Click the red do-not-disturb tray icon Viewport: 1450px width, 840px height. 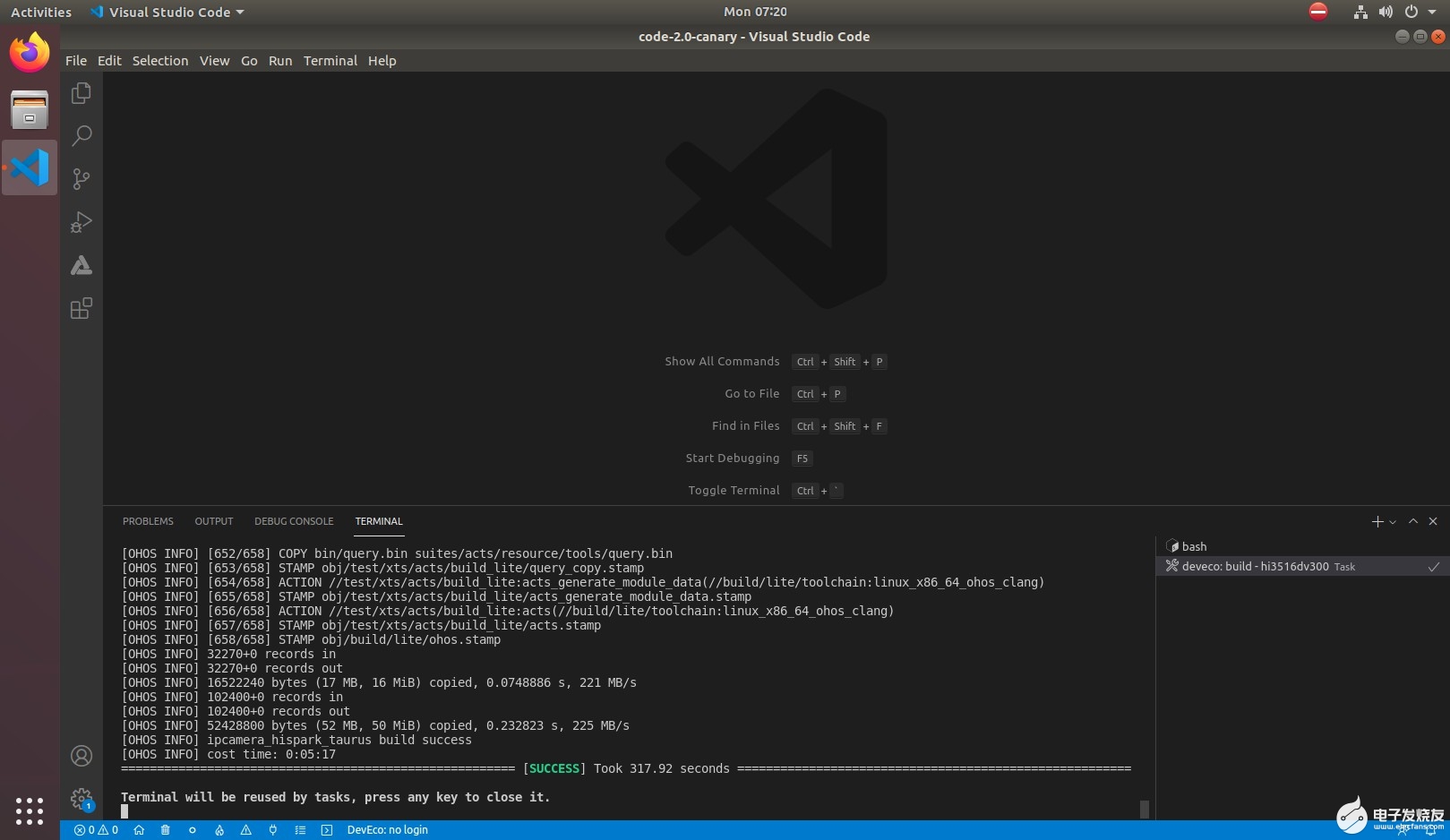point(1318,11)
